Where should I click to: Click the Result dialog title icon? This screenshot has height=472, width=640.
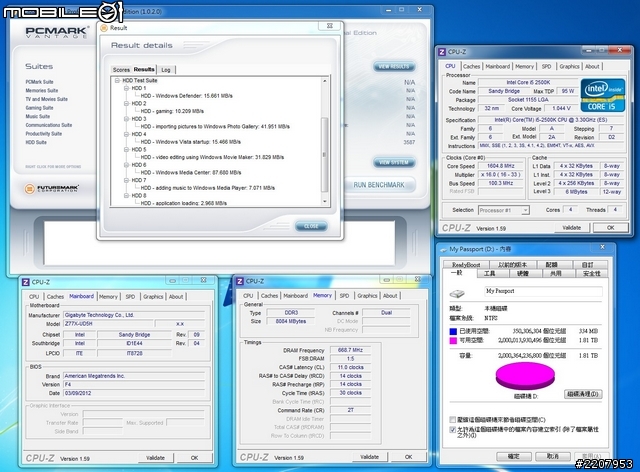coord(104,28)
